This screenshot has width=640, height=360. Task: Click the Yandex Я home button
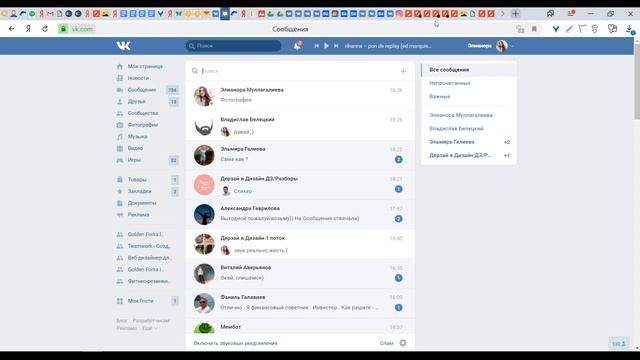click(28, 29)
